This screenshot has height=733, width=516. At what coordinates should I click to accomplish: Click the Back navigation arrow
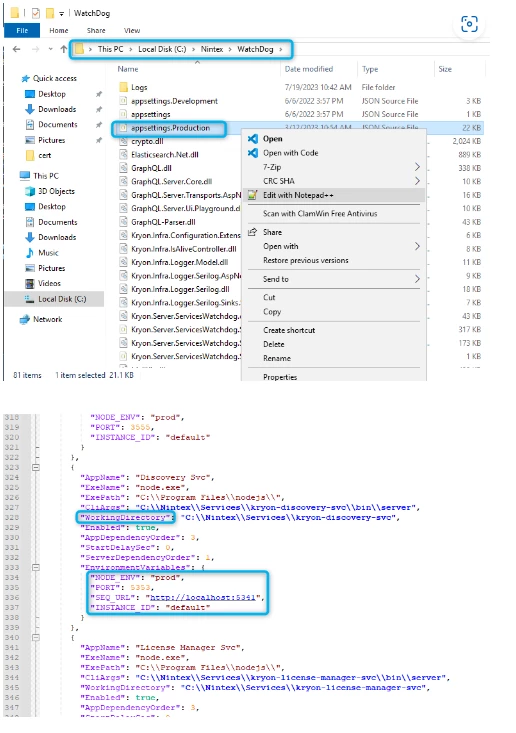click(16, 49)
